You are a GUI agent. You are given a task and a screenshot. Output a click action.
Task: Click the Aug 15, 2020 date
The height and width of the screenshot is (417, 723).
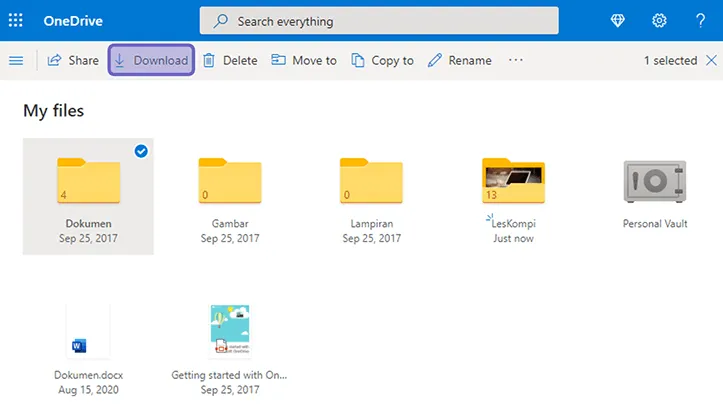point(89,390)
